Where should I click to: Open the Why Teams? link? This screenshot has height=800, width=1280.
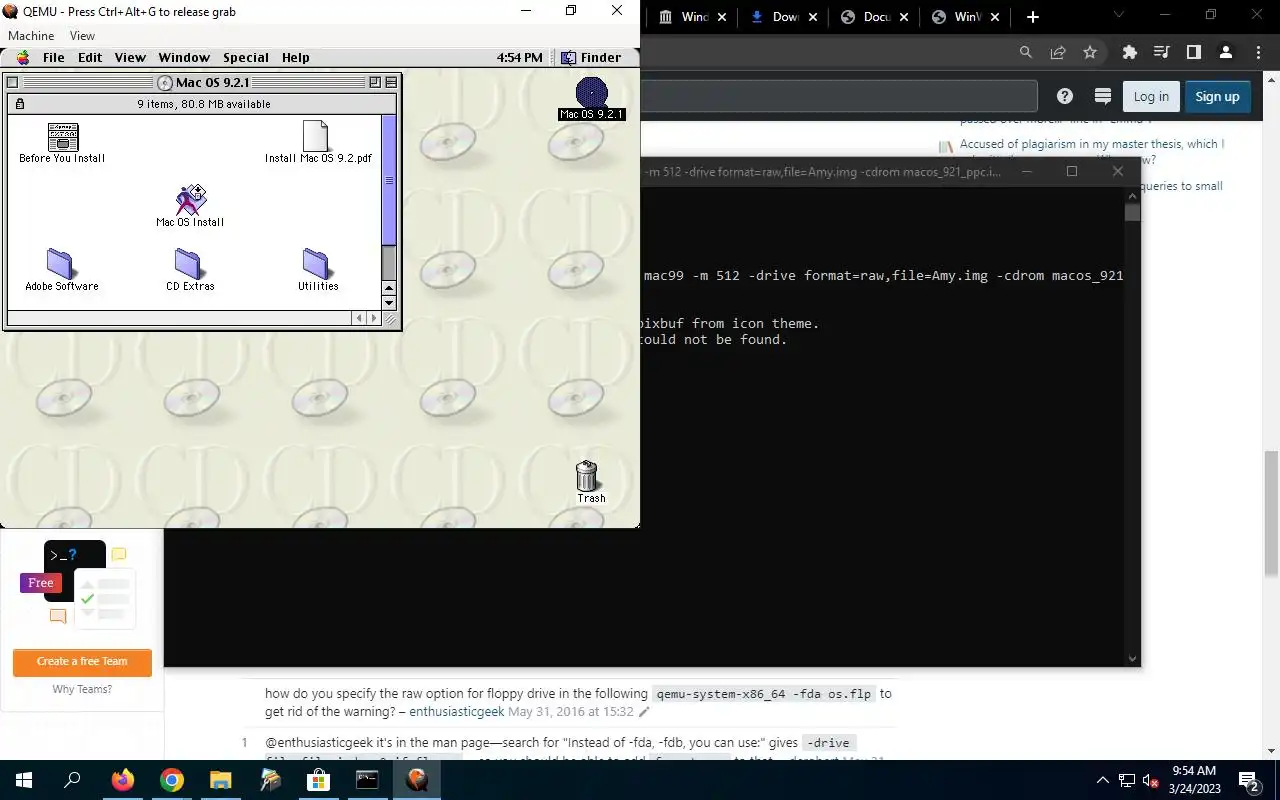tap(82, 689)
